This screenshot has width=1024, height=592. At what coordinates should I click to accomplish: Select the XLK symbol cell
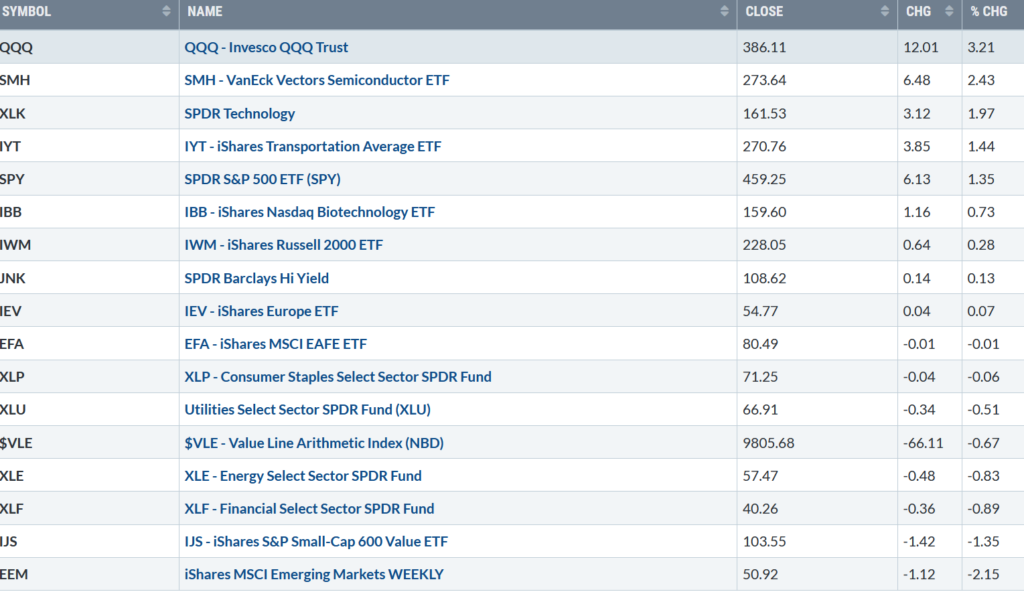(89, 113)
